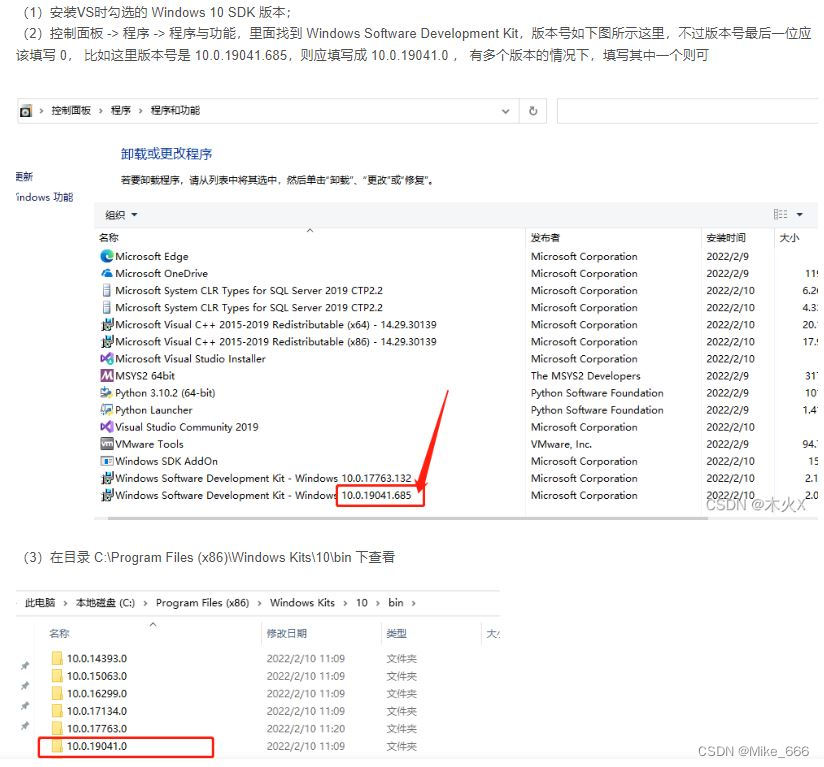Image resolution: width=824 pixels, height=767 pixels.
Task: Click the 卸载或更改程序 heading
Action: click(x=166, y=153)
